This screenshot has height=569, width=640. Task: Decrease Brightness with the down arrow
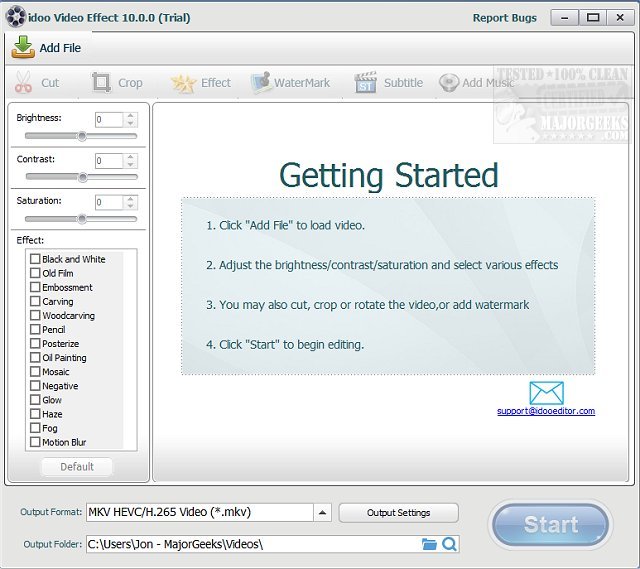point(130,123)
